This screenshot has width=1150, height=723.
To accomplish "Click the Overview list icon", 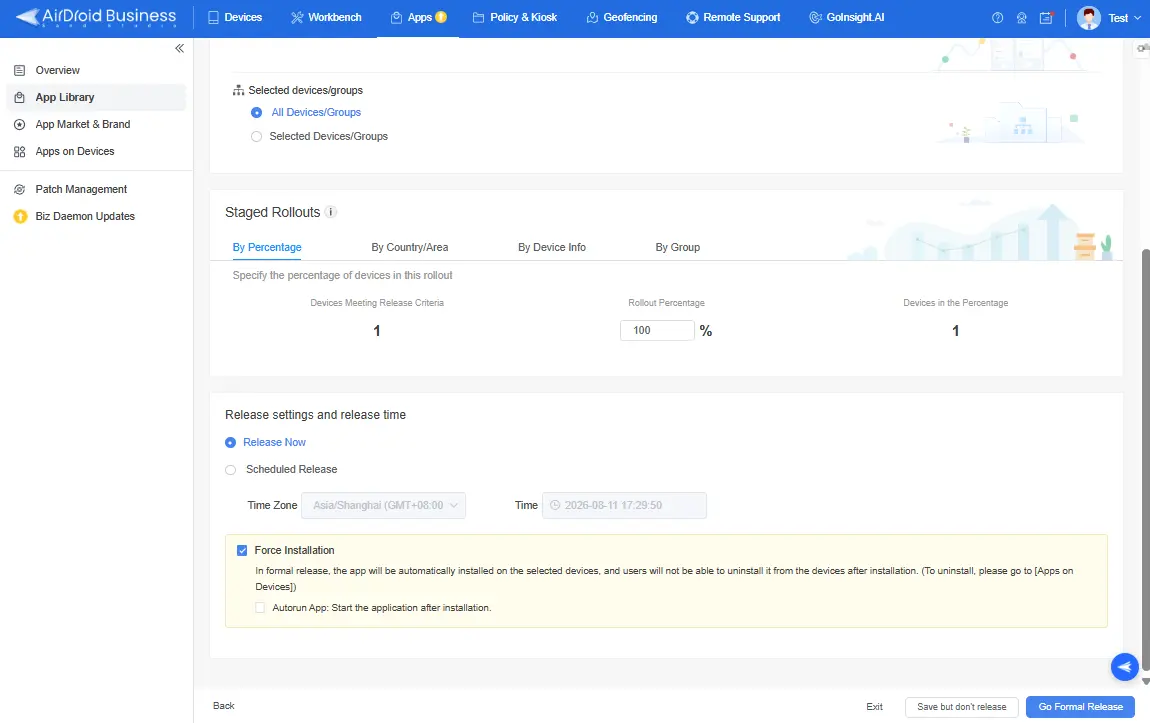I will point(20,70).
